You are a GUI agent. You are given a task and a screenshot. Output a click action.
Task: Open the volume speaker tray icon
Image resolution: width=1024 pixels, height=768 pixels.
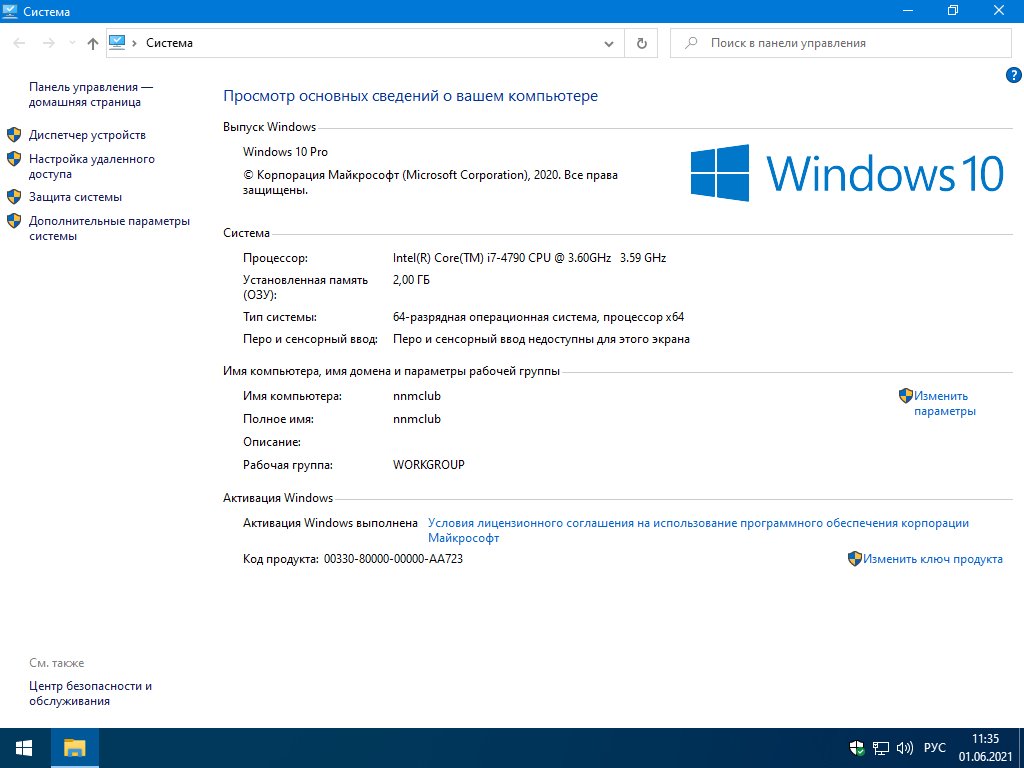coord(905,747)
